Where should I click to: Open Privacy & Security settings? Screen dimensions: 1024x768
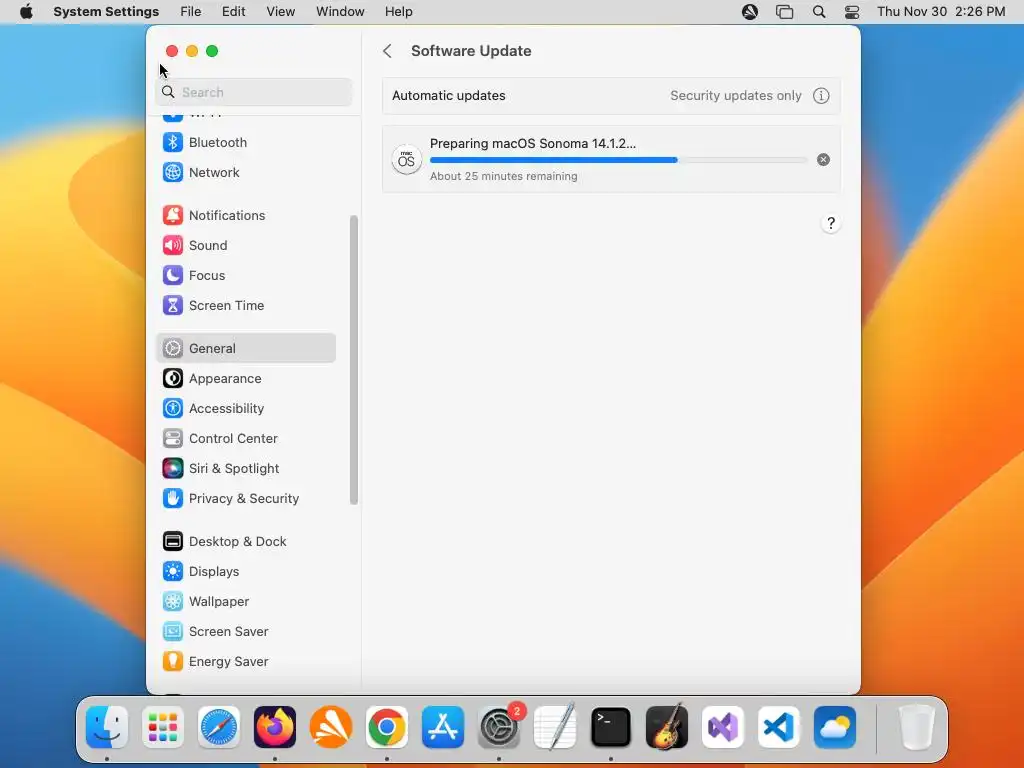(x=246, y=498)
